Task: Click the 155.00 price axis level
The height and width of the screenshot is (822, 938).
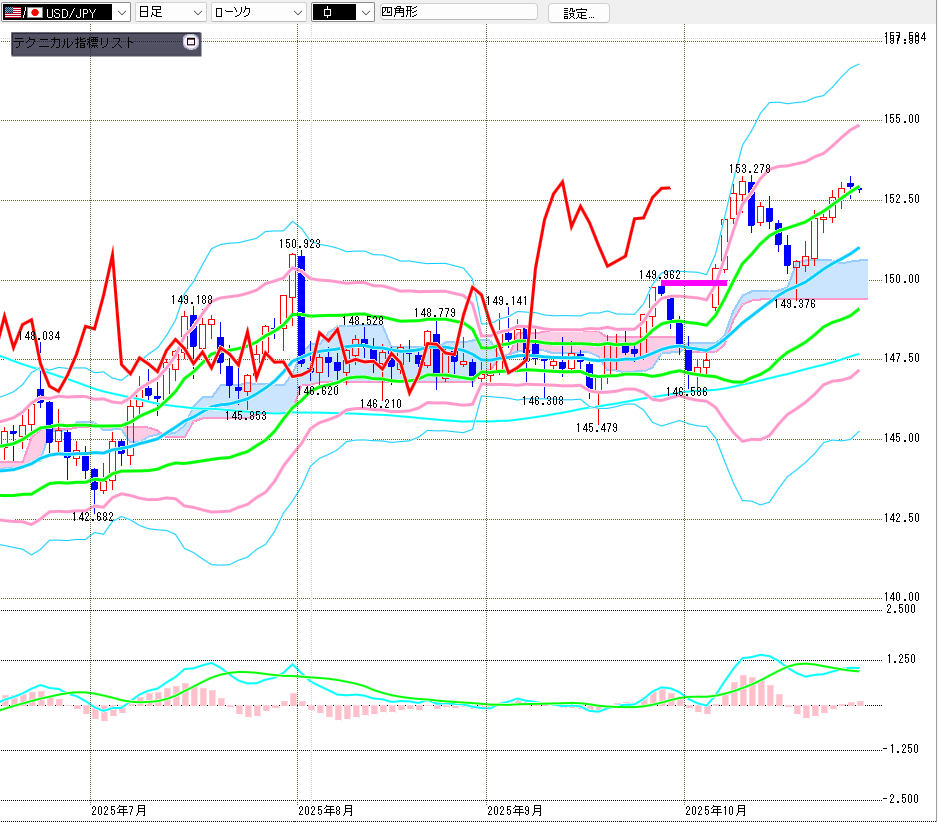Action: 901,119
